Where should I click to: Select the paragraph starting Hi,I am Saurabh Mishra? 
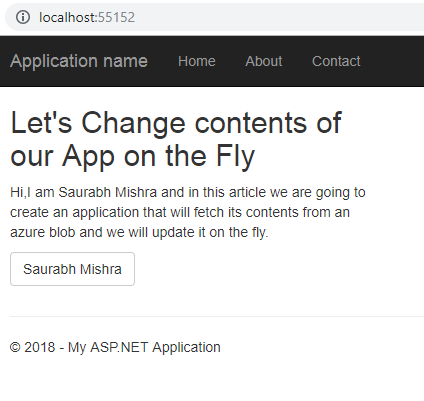click(188, 212)
